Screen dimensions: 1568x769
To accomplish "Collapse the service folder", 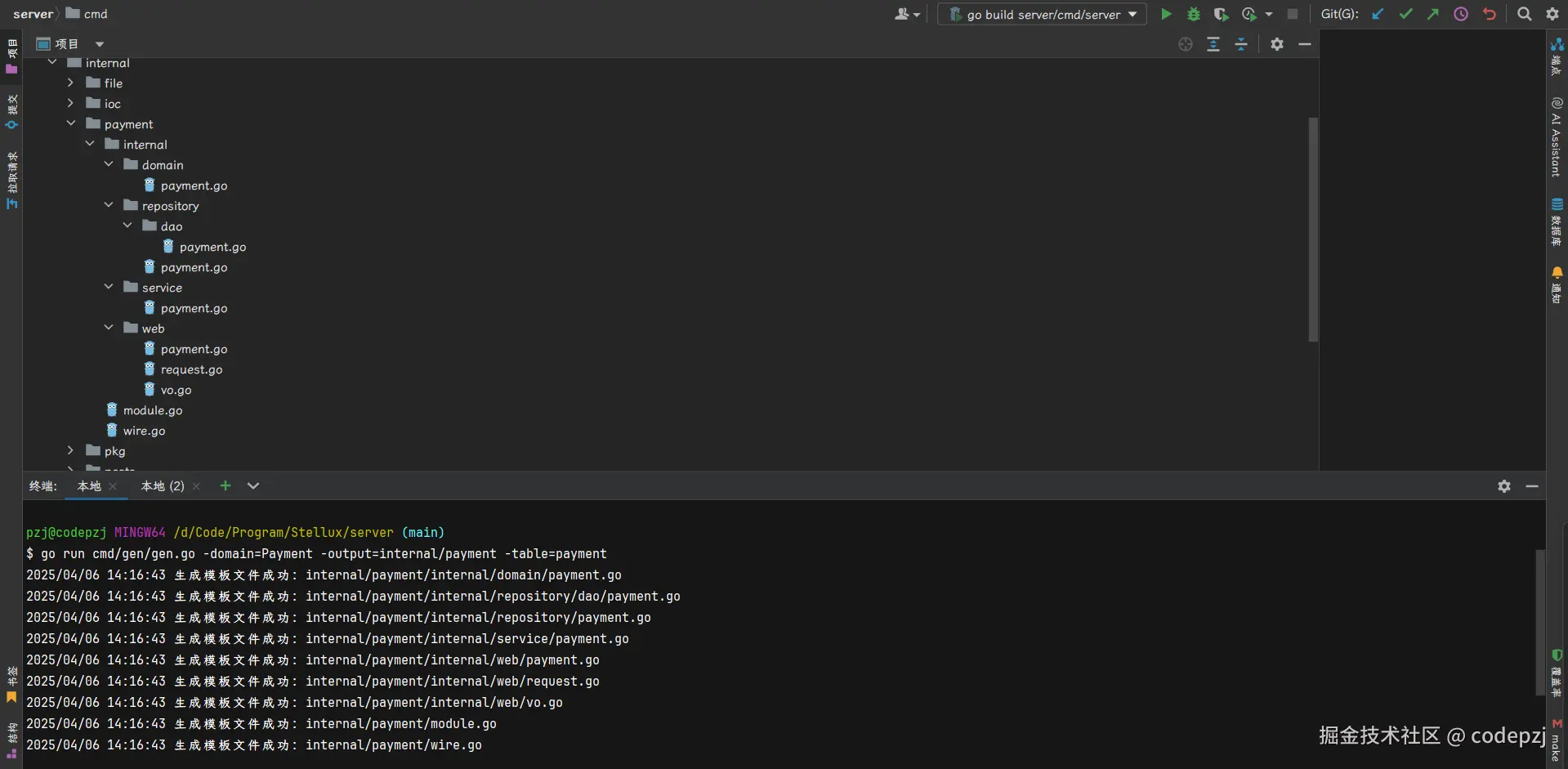I will pos(109,287).
